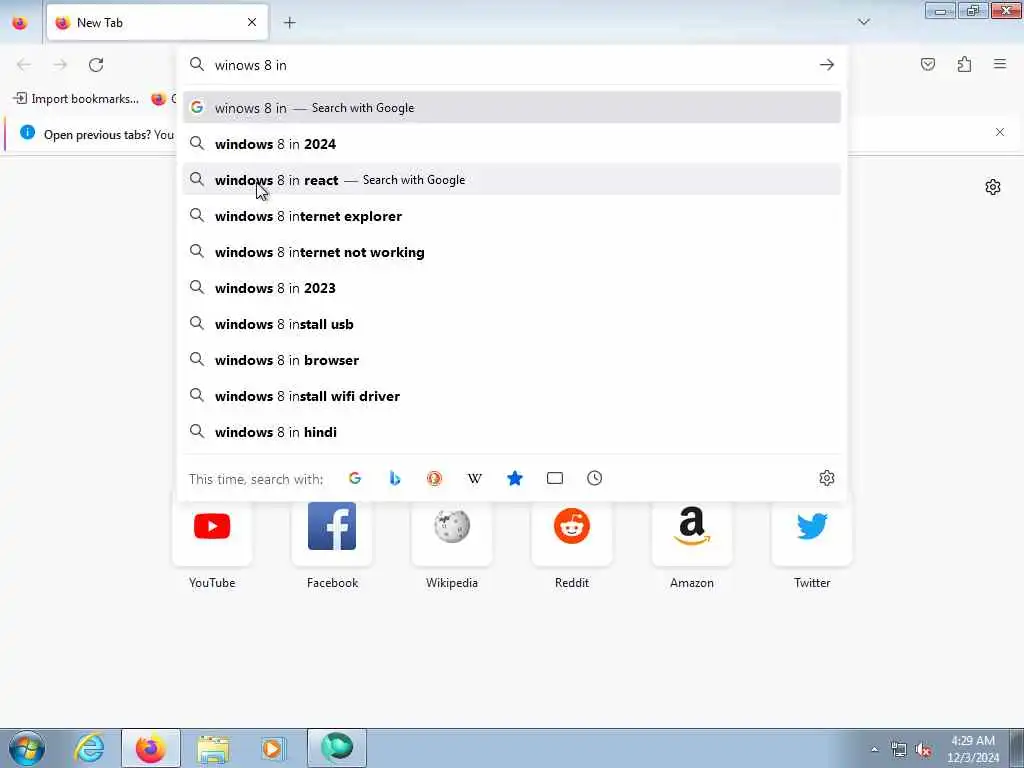Choose suggestion windows 8 in browser

pos(511,360)
